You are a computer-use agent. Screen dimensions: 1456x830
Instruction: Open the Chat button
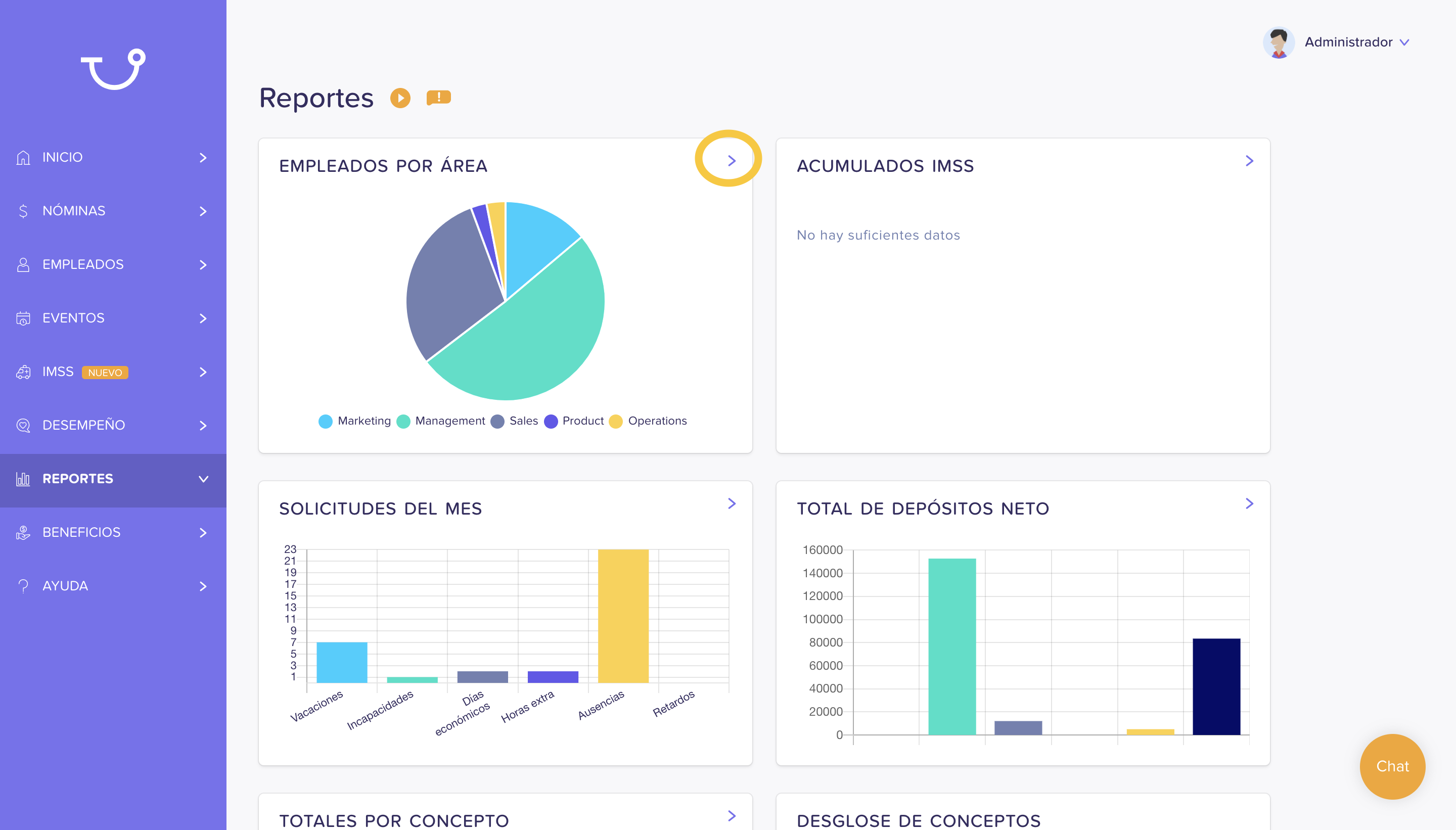tap(1392, 766)
